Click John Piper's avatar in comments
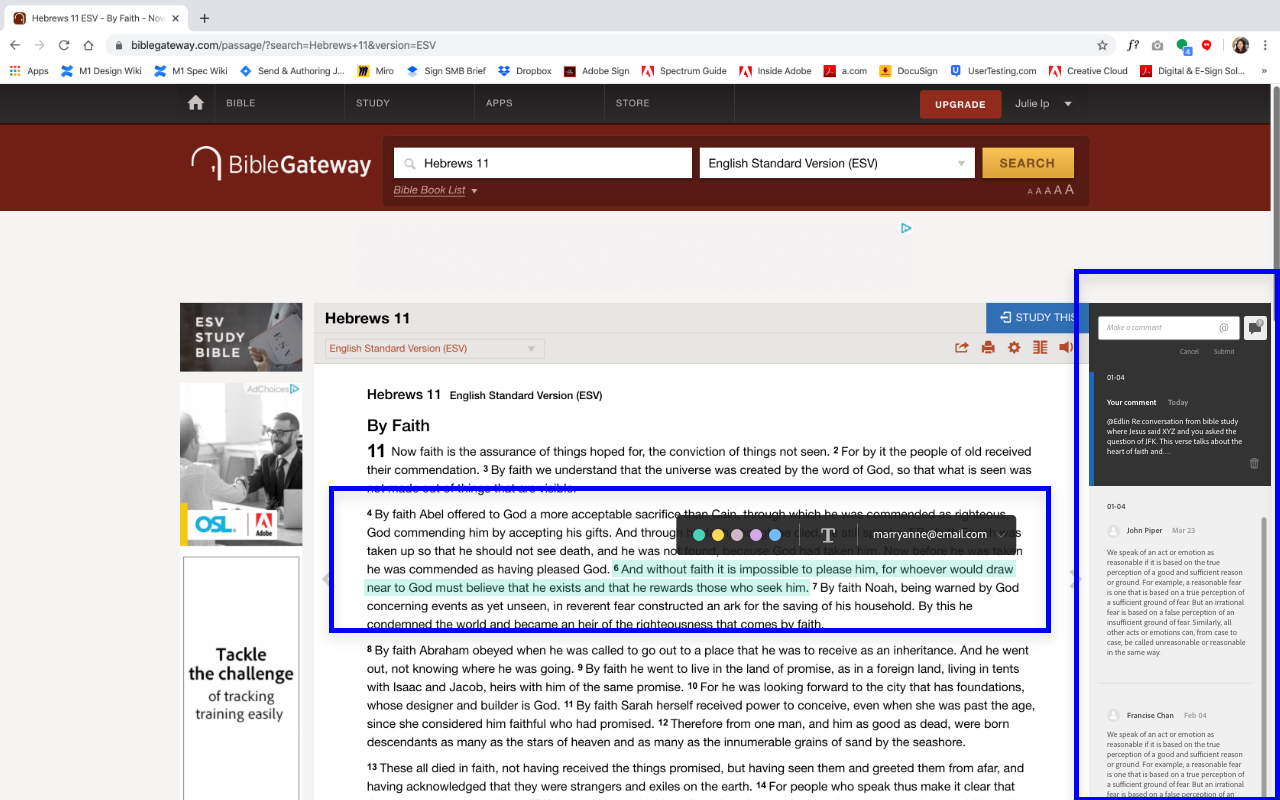The width and height of the screenshot is (1280, 800). (x=1113, y=531)
